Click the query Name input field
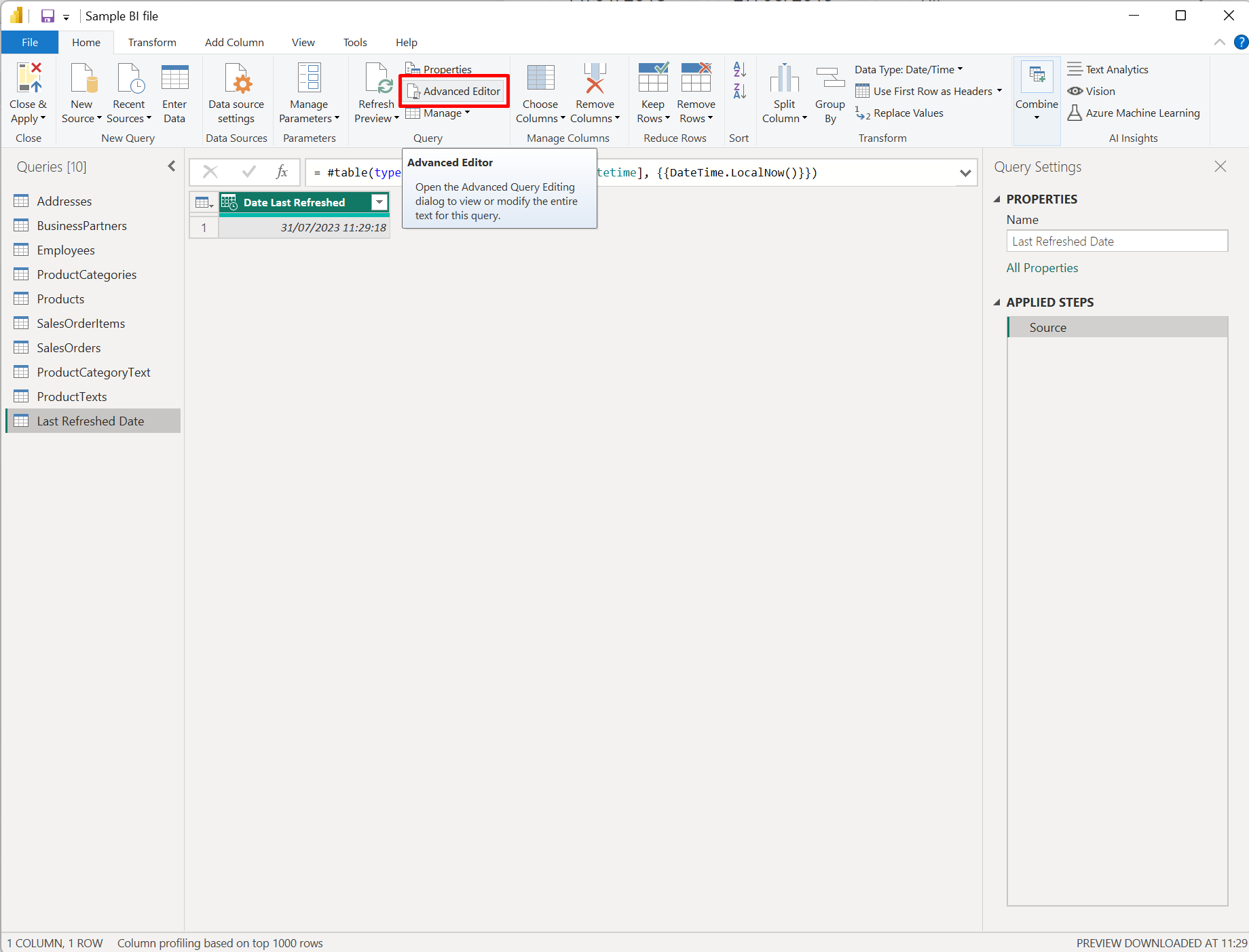 (x=1117, y=241)
